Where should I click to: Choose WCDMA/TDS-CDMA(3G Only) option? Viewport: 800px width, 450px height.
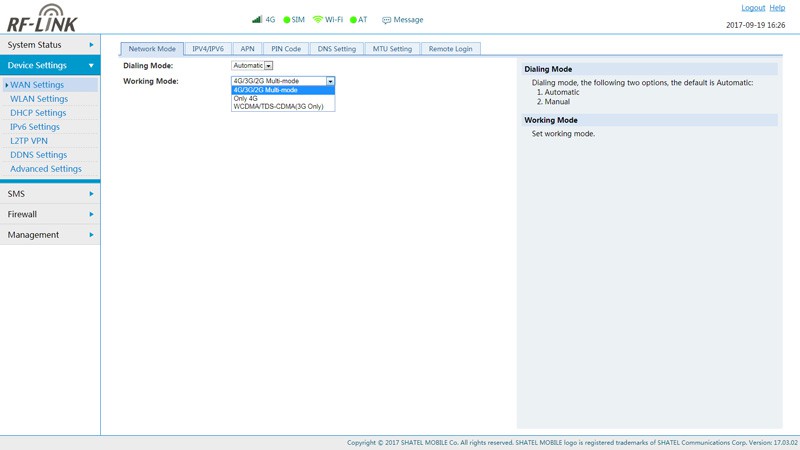click(x=278, y=106)
